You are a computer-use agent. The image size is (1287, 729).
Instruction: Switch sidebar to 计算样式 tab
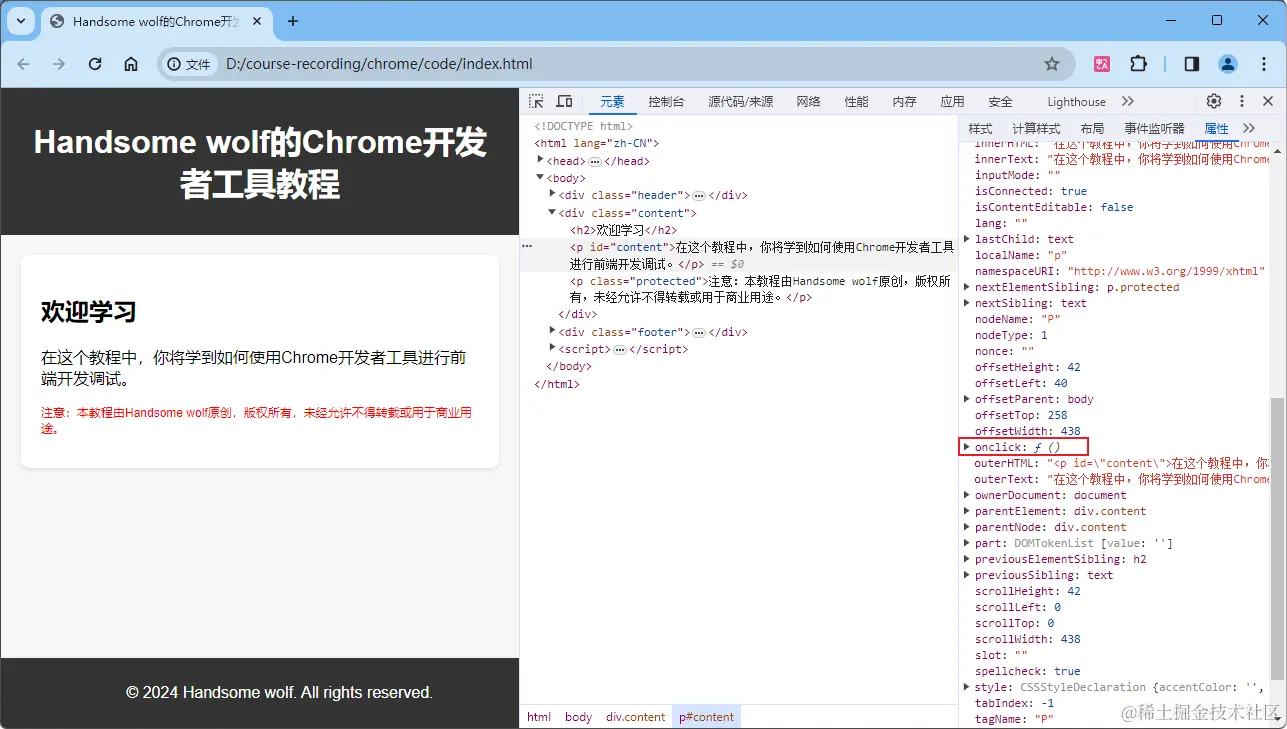1036,128
